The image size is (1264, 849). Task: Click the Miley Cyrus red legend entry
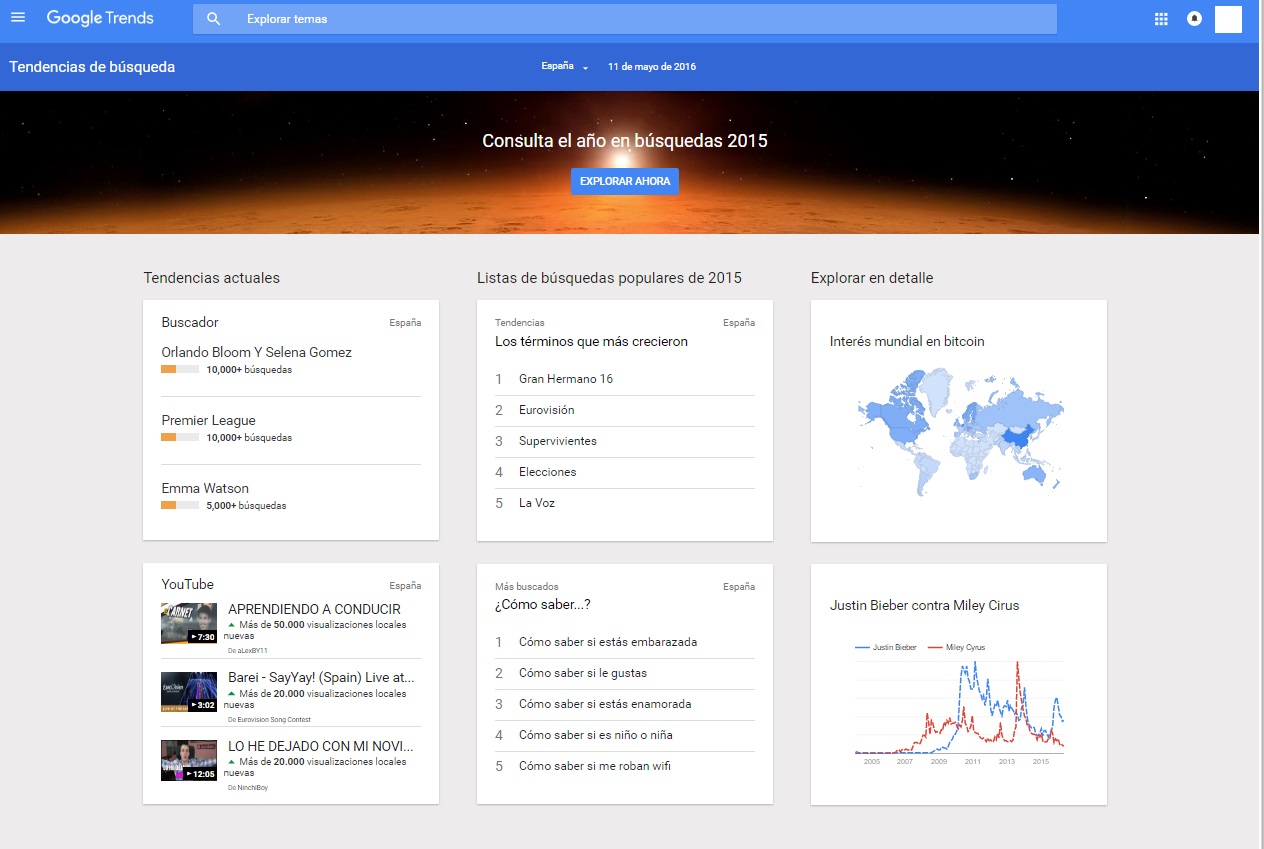click(x=957, y=647)
